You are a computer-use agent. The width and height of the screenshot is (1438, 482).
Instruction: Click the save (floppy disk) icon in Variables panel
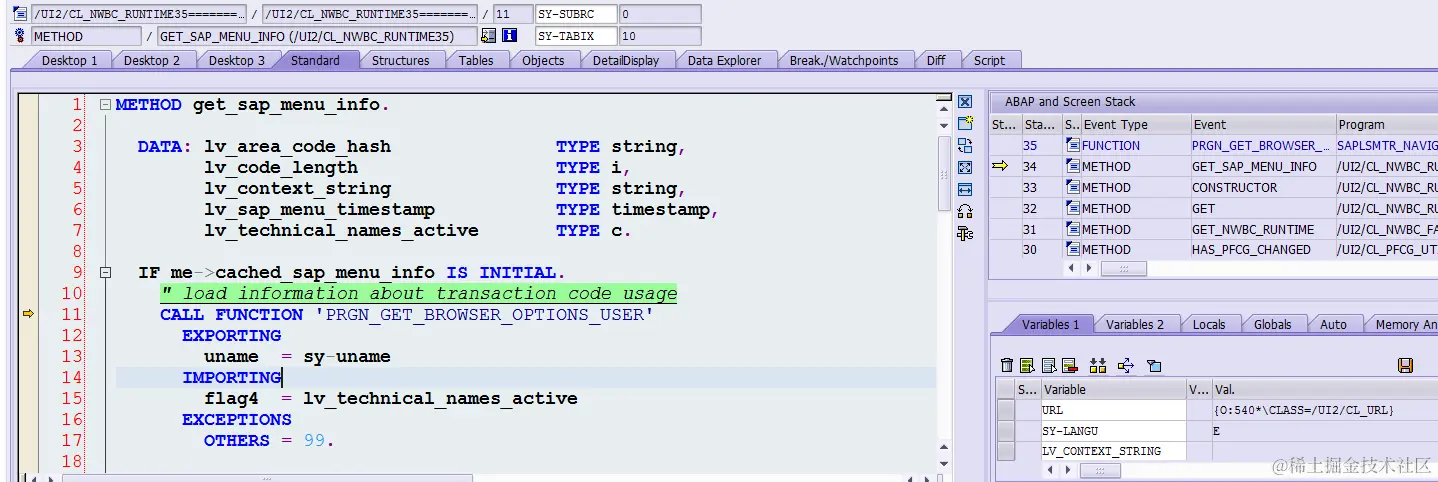coord(1405,366)
